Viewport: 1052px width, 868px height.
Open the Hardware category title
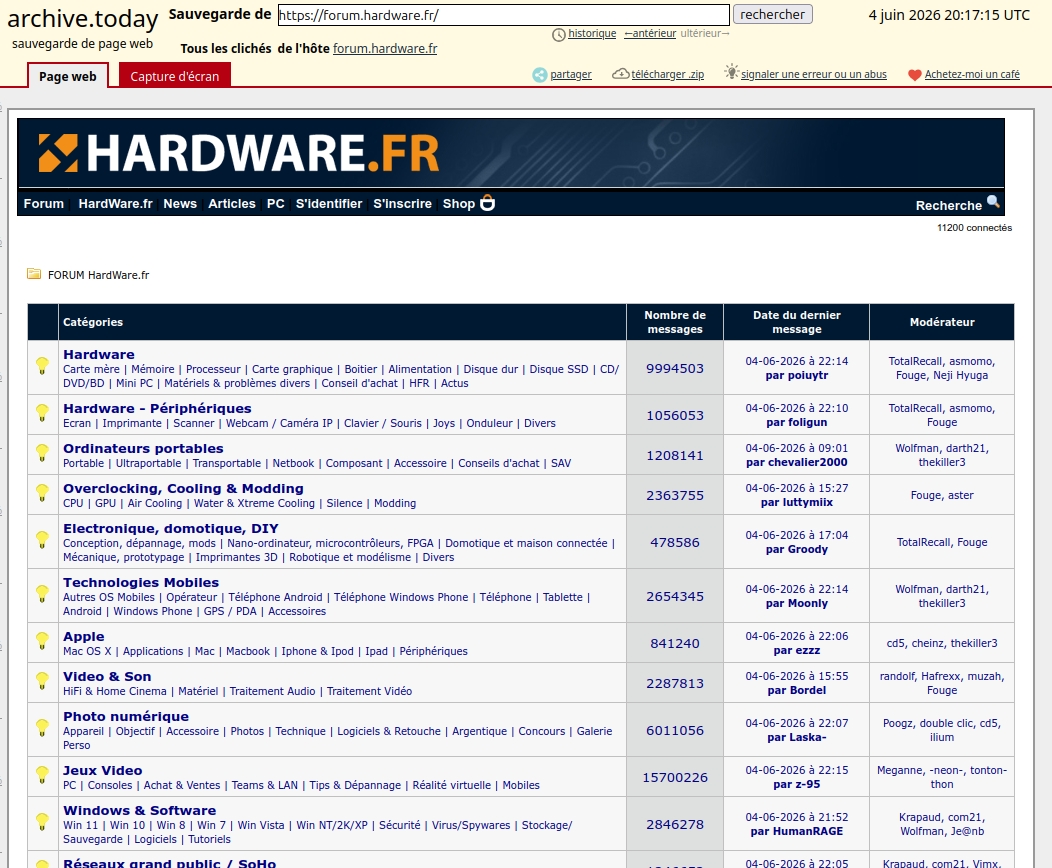tap(99, 354)
